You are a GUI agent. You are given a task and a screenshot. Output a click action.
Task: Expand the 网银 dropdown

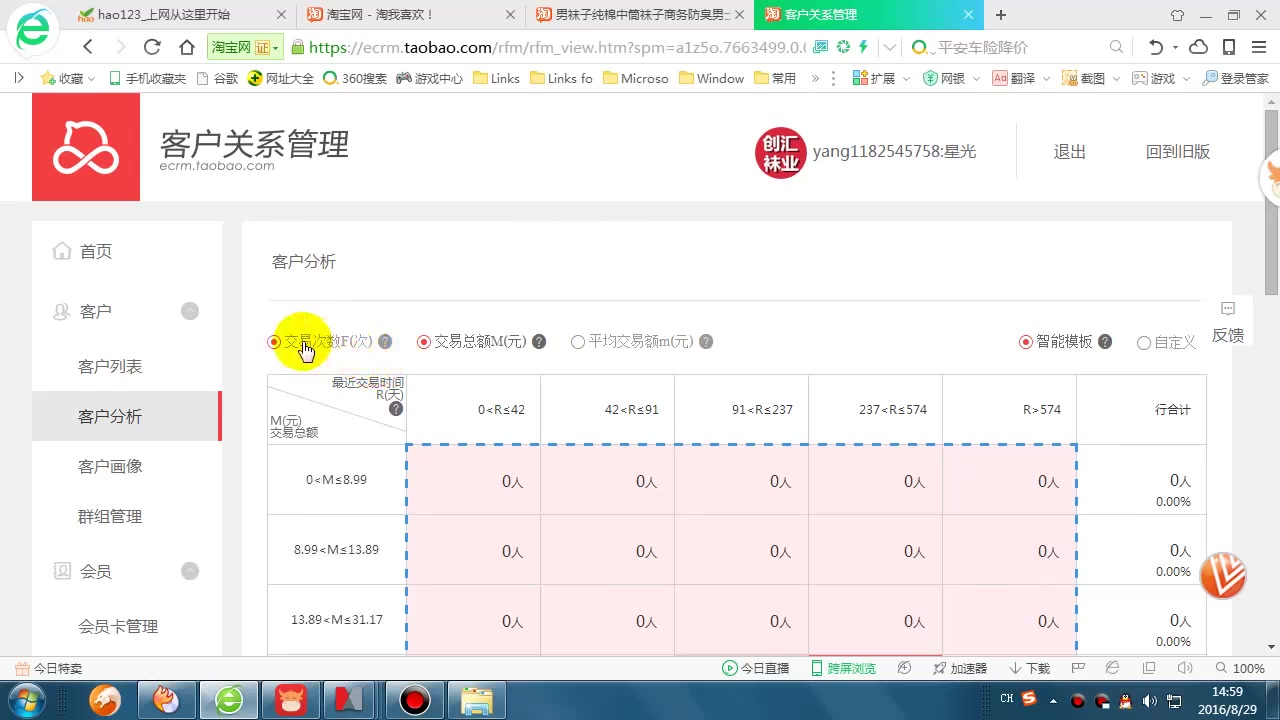[x=977, y=78]
